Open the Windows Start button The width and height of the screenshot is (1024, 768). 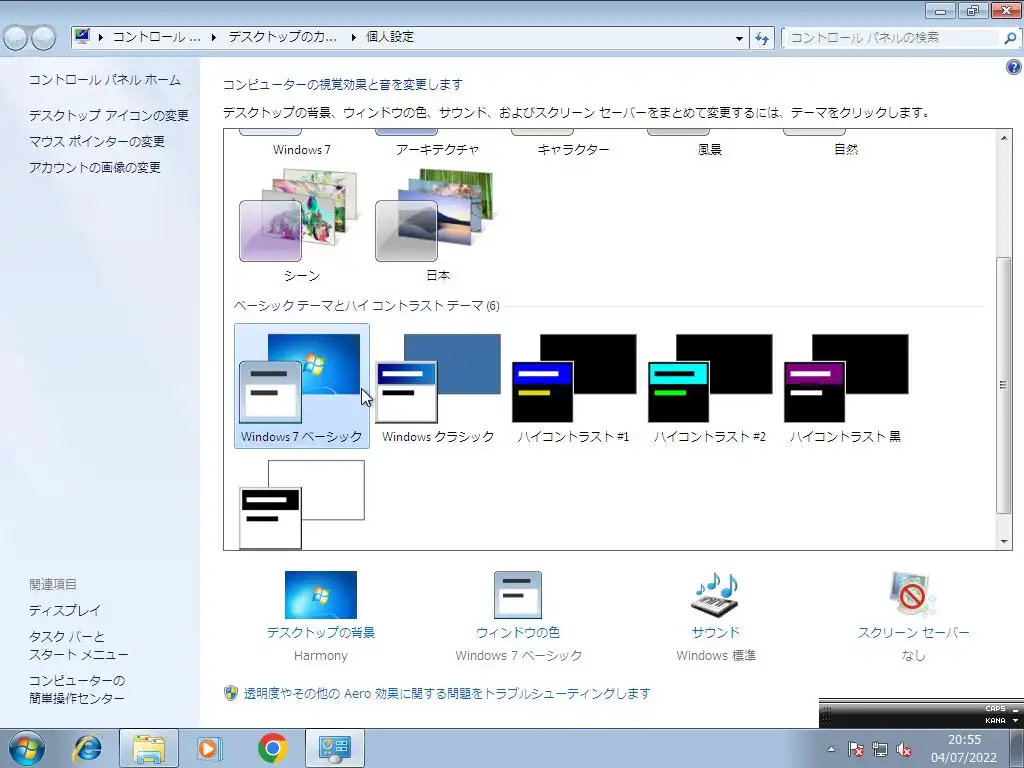pos(26,748)
